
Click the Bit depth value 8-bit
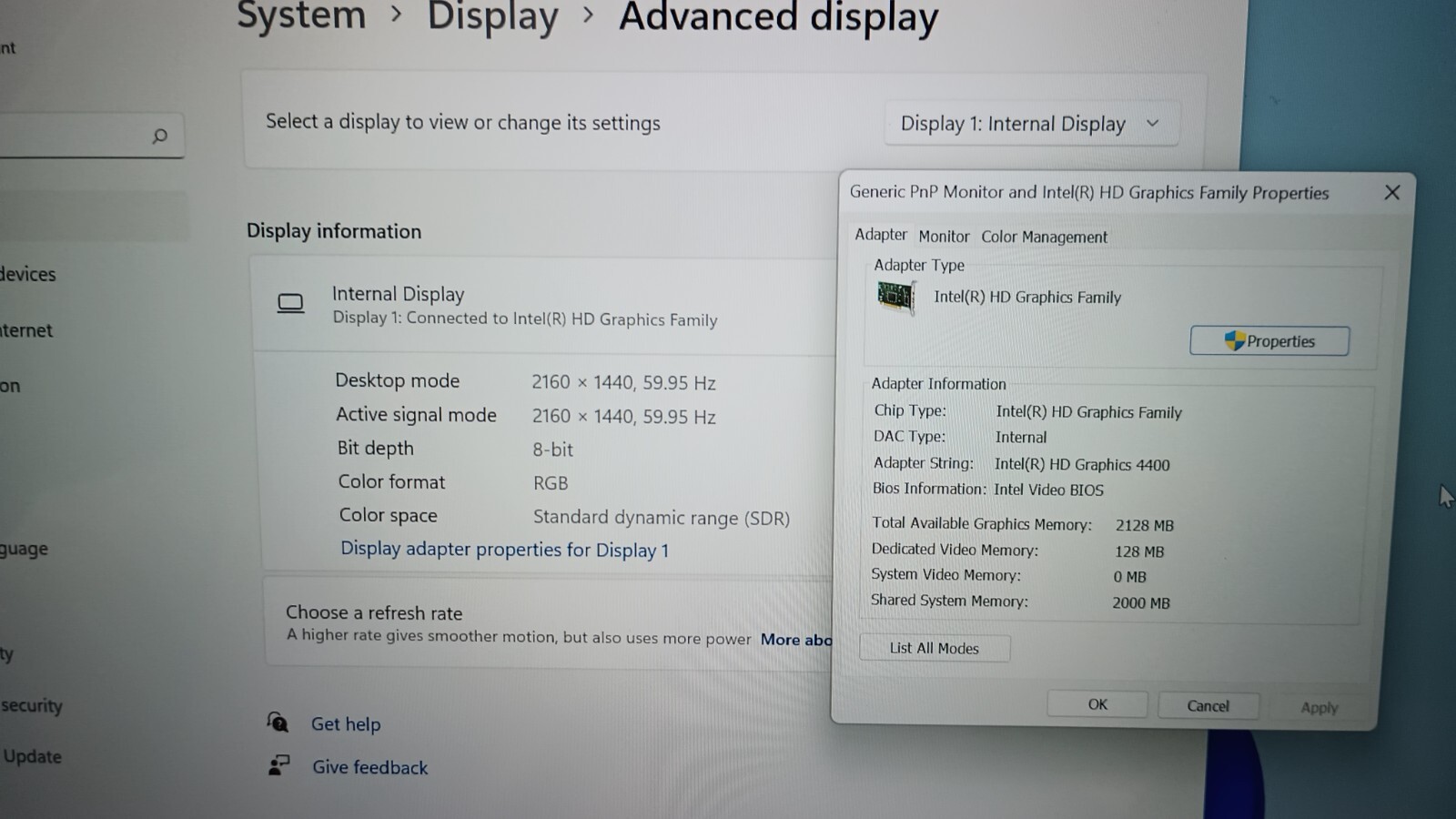click(x=552, y=450)
